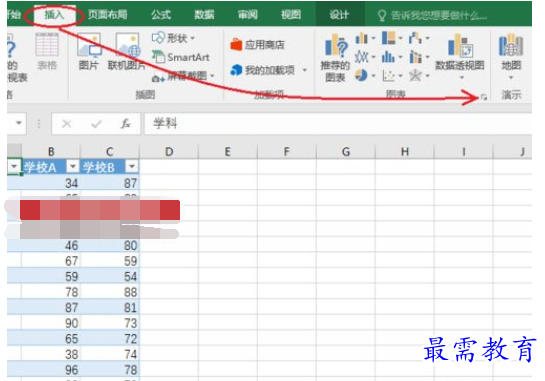Image resolution: width=545 pixels, height=381 pixels.
Task: Insert a combo chart
Action: coord(419,57)
